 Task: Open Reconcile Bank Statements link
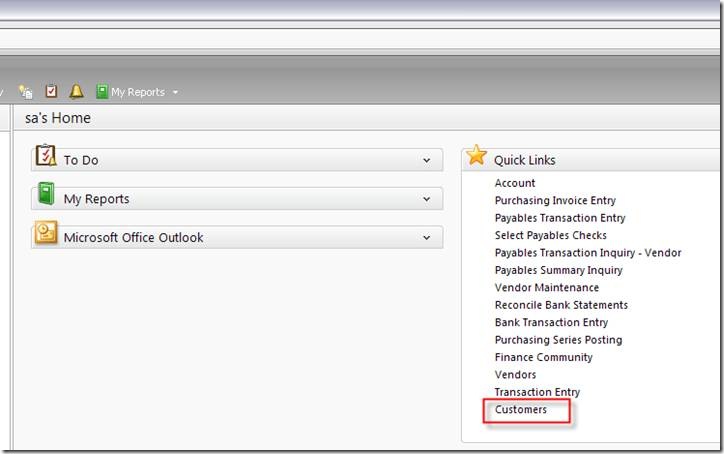[561, 305]
